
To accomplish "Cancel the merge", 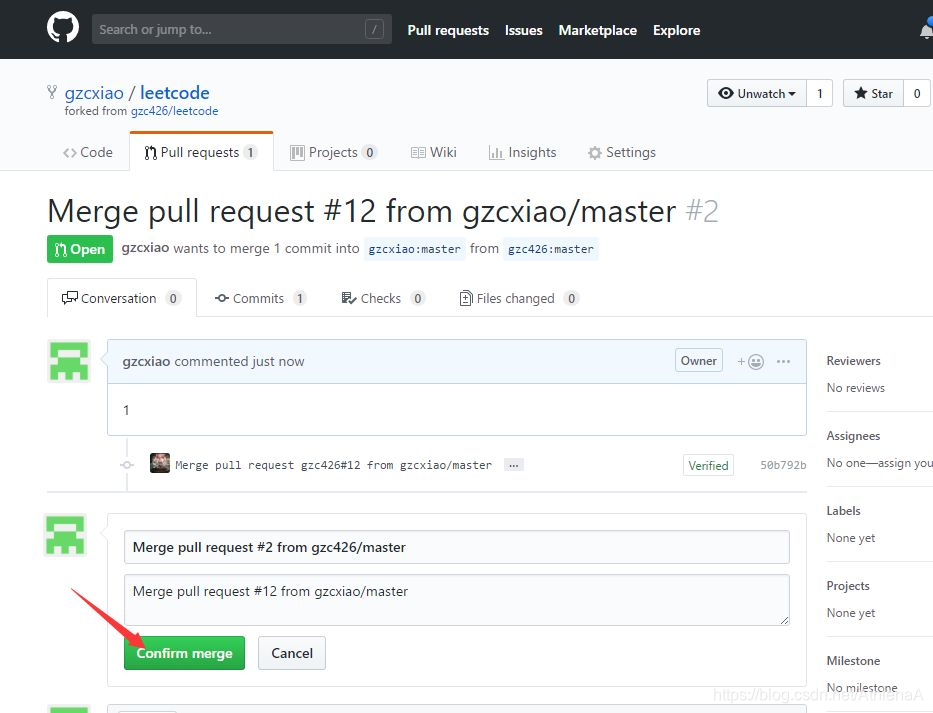I will click(292, 653).
